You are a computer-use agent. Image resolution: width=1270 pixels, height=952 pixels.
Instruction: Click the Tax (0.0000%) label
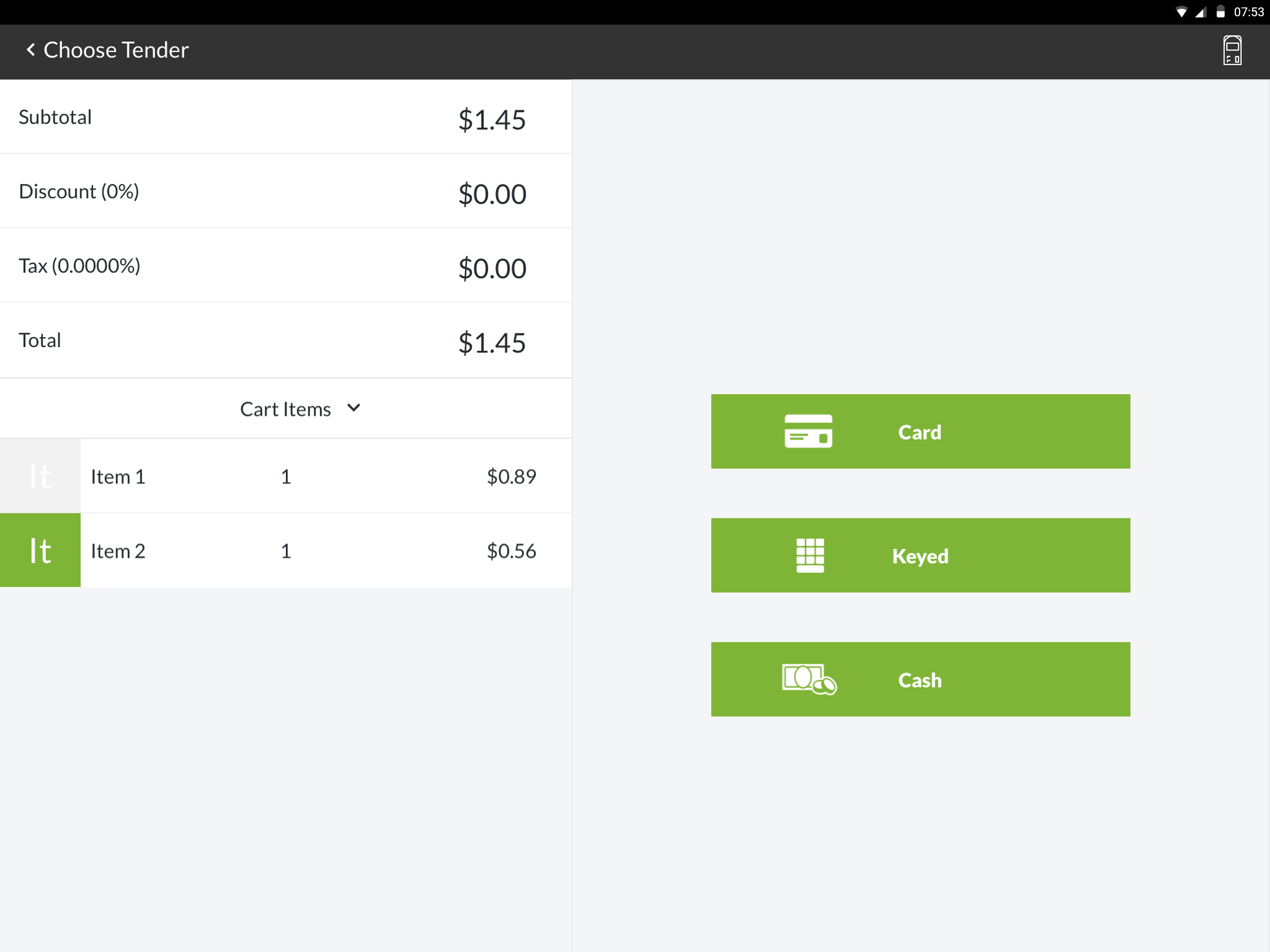tap(79, 266)
